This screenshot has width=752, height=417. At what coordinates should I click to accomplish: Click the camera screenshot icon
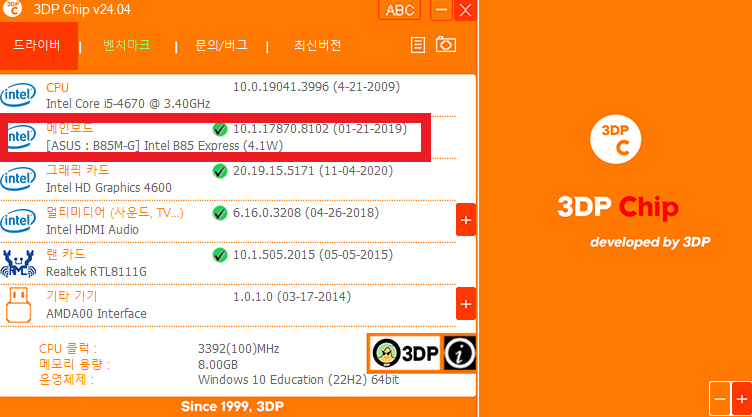tap(446, 45)
